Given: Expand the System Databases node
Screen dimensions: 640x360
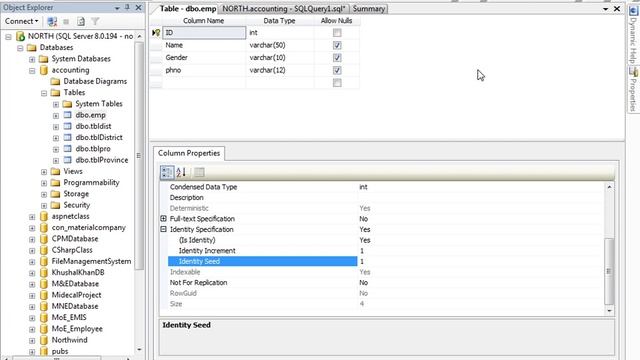Looking at the screenshot, I should [x=32, y=60].
